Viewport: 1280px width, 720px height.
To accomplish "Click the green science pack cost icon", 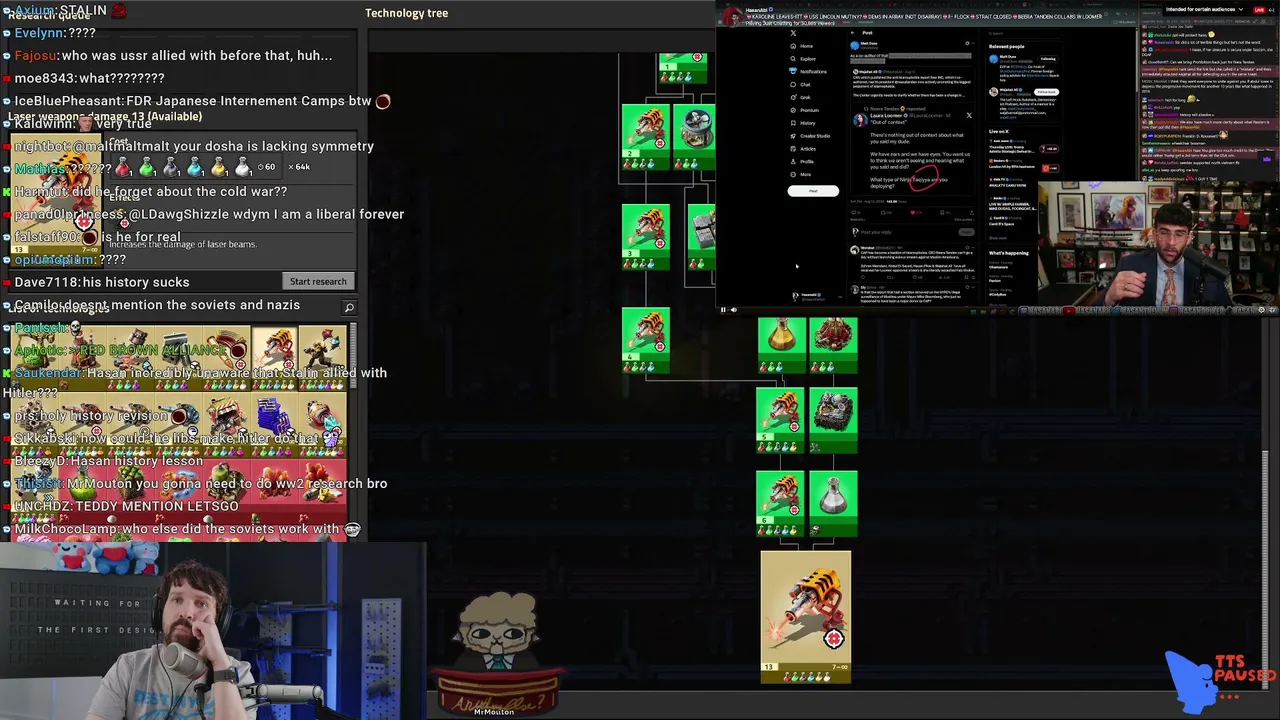I will coord(147,167).
